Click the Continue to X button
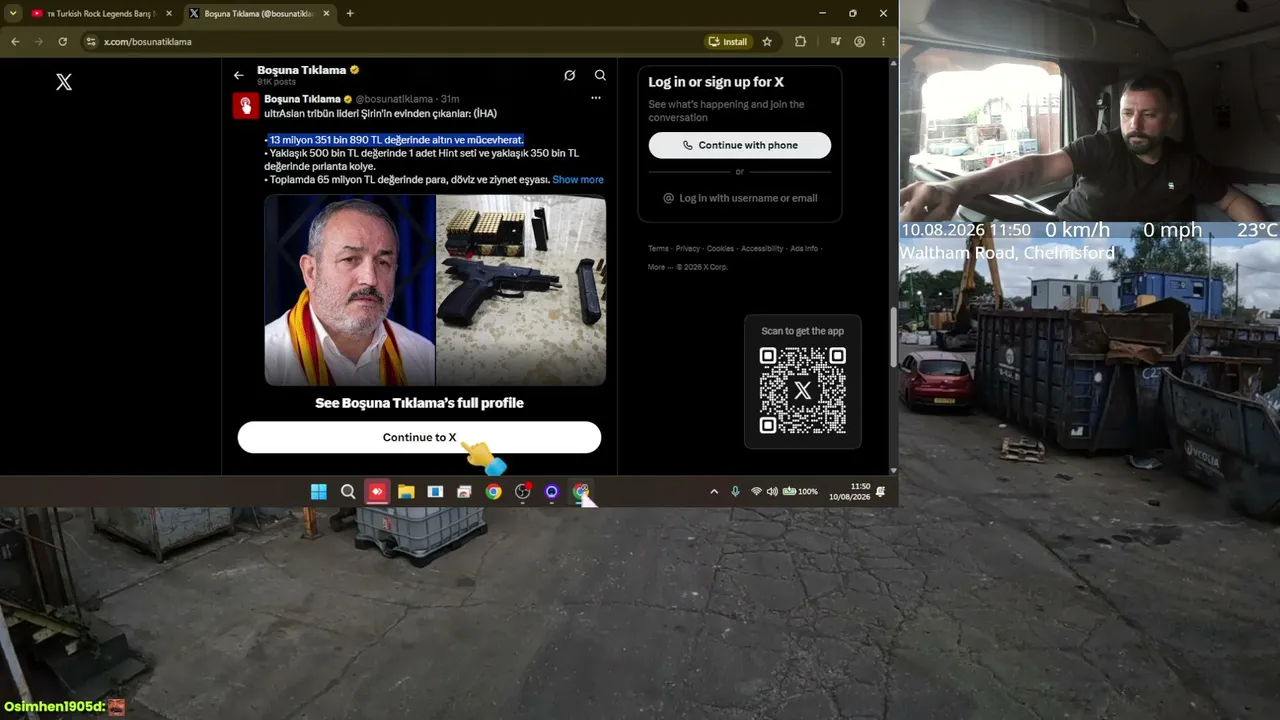1280x720 pixels. [x=419, y=437]
